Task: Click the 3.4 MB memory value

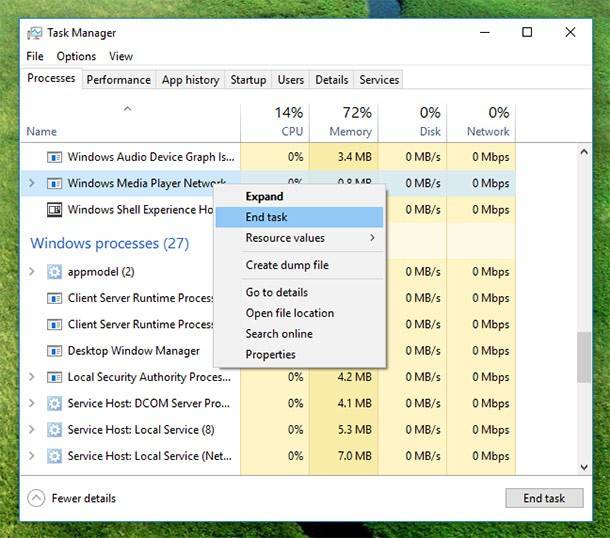Action: click(x=354, y=157)
